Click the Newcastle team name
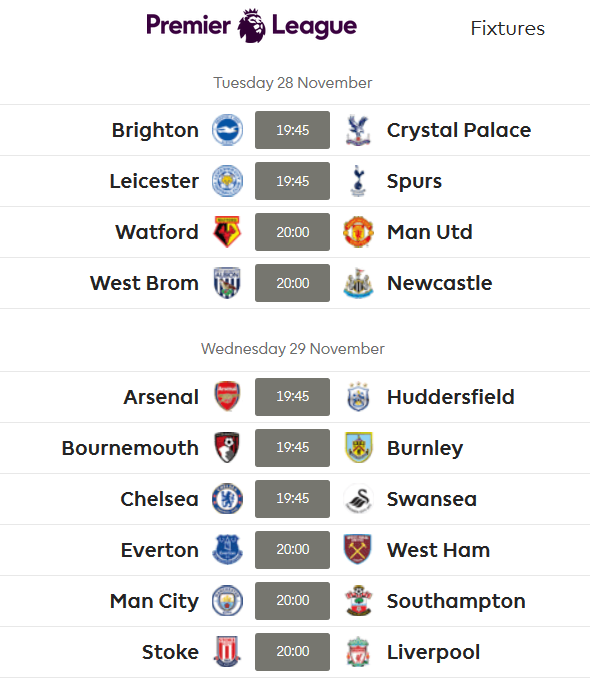Screen dimensions: 590x697 [439, 283]
